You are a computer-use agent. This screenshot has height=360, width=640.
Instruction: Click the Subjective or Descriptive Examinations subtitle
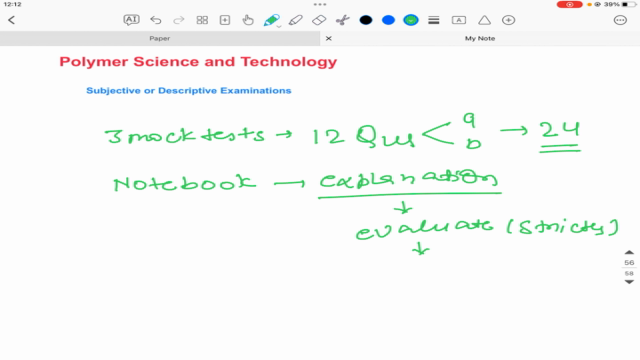click(189, 91)
